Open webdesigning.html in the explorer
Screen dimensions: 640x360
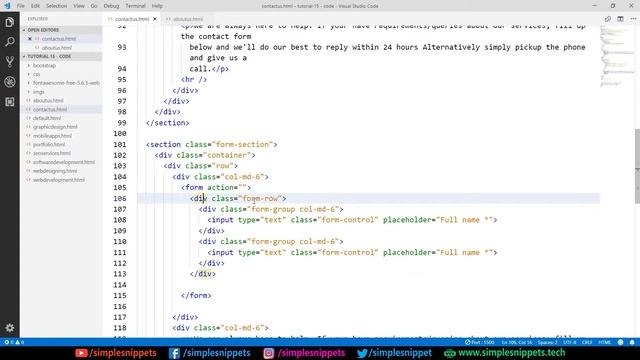55,171
